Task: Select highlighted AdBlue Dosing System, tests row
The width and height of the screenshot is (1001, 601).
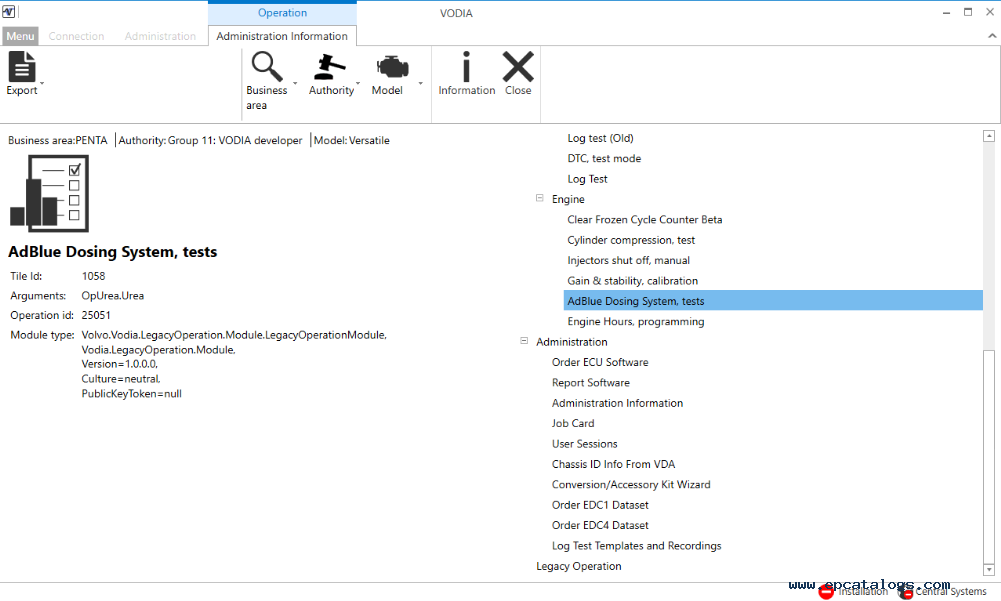Action: (773, 301)
